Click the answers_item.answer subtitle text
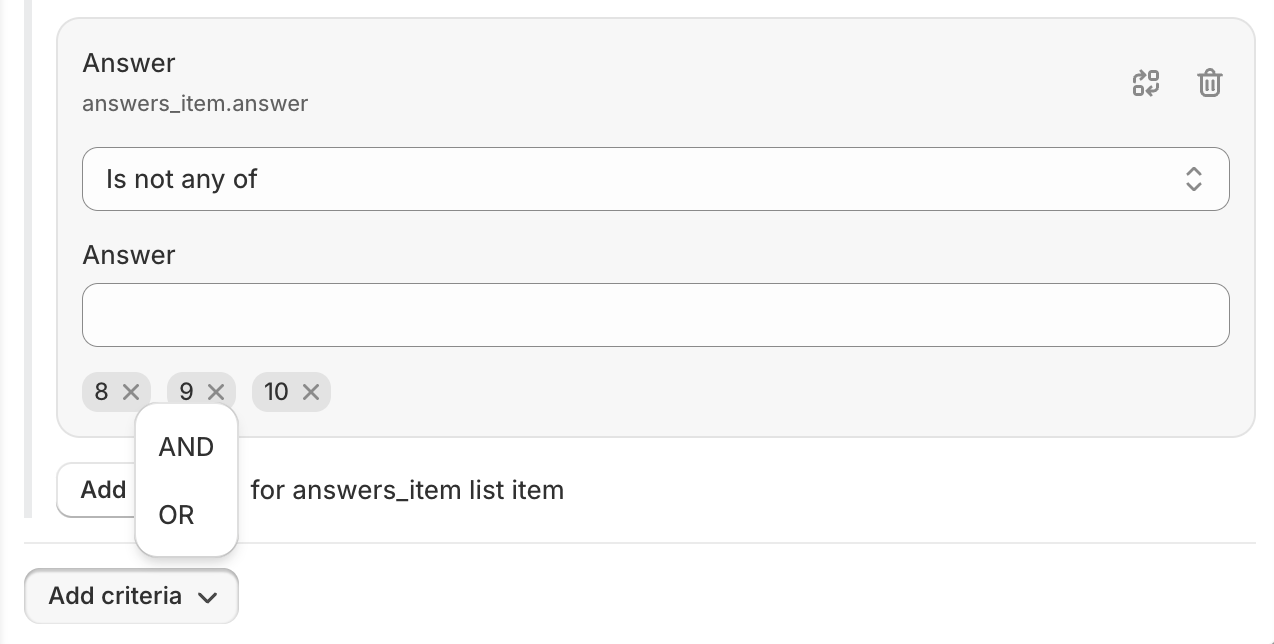Viewport: 1274px width, 644px height. [195, 103]
